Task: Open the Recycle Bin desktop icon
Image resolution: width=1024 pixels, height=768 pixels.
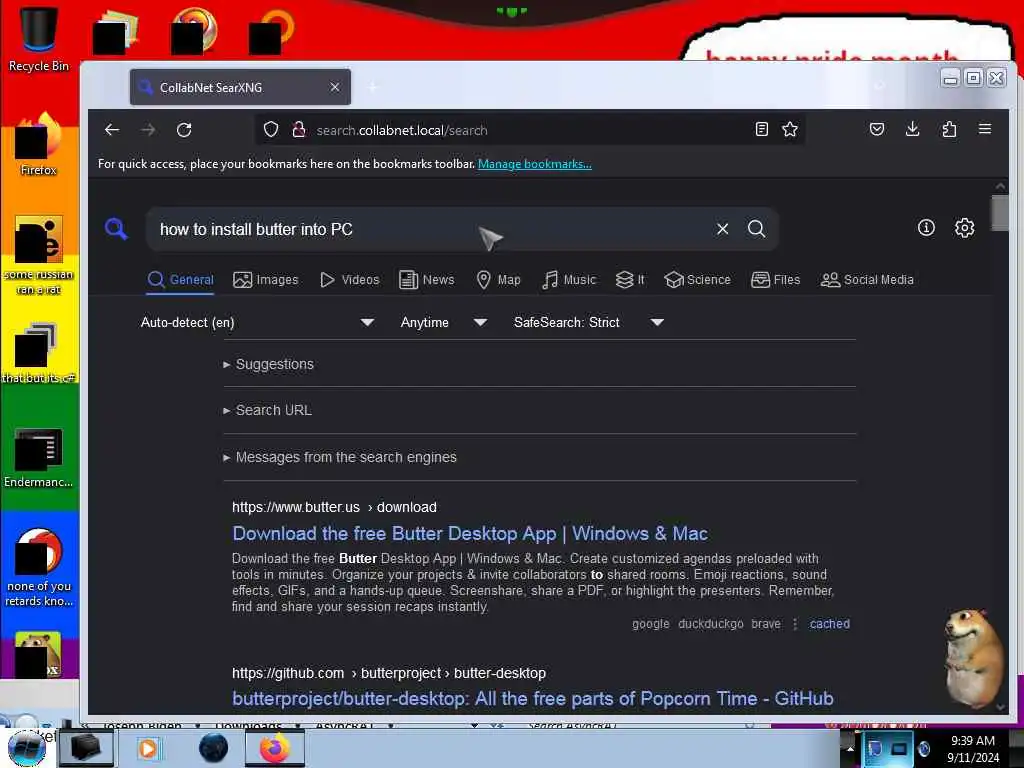Action: coord(39,40)
